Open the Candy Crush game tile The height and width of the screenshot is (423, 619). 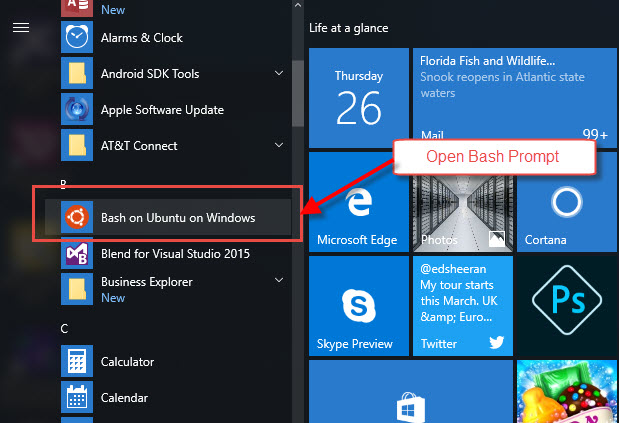(x=567, y=391)
